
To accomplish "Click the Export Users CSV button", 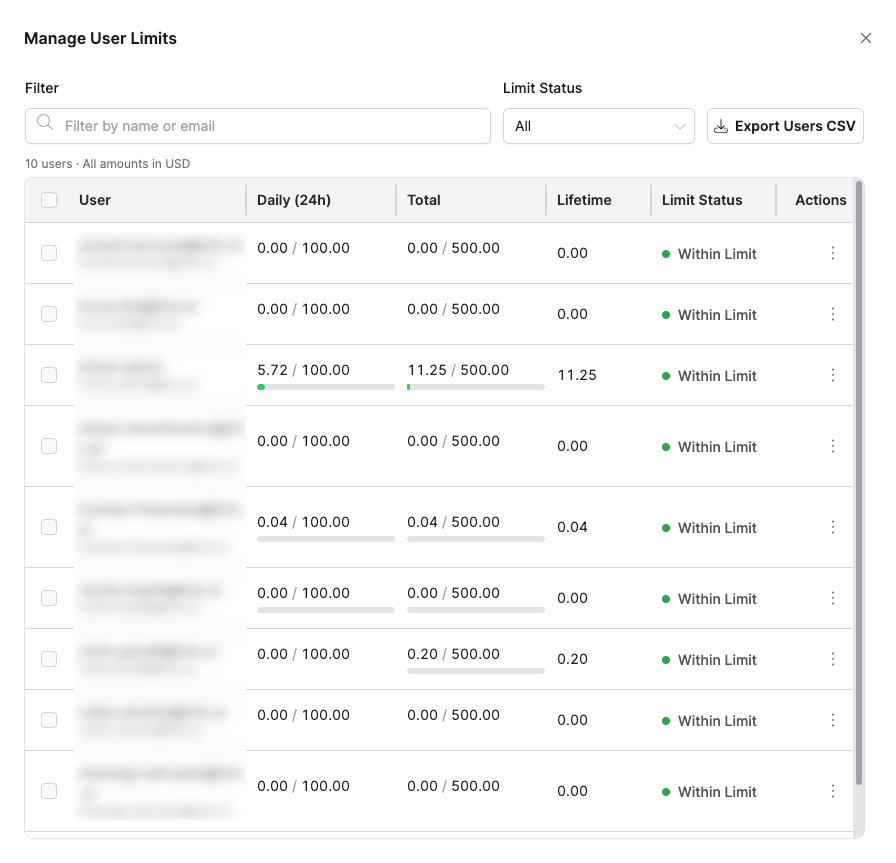I will click(785, 126).
